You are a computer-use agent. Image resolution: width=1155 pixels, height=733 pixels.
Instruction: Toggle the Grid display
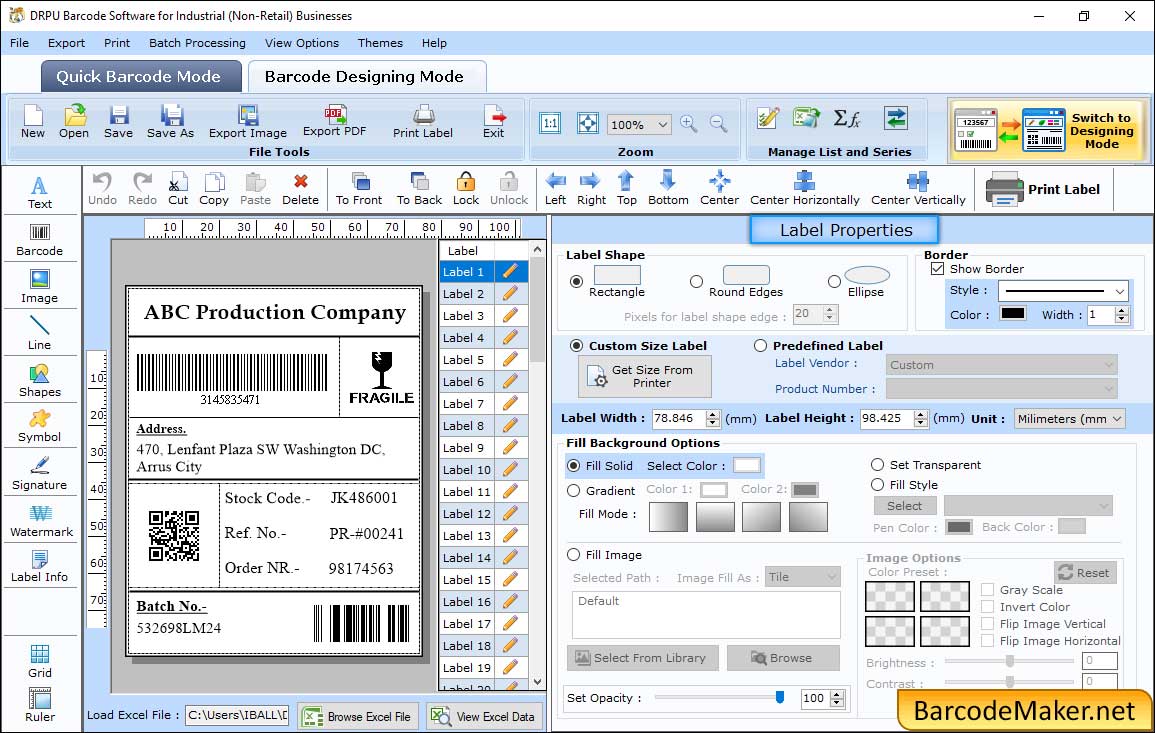[x=40, y=661]
